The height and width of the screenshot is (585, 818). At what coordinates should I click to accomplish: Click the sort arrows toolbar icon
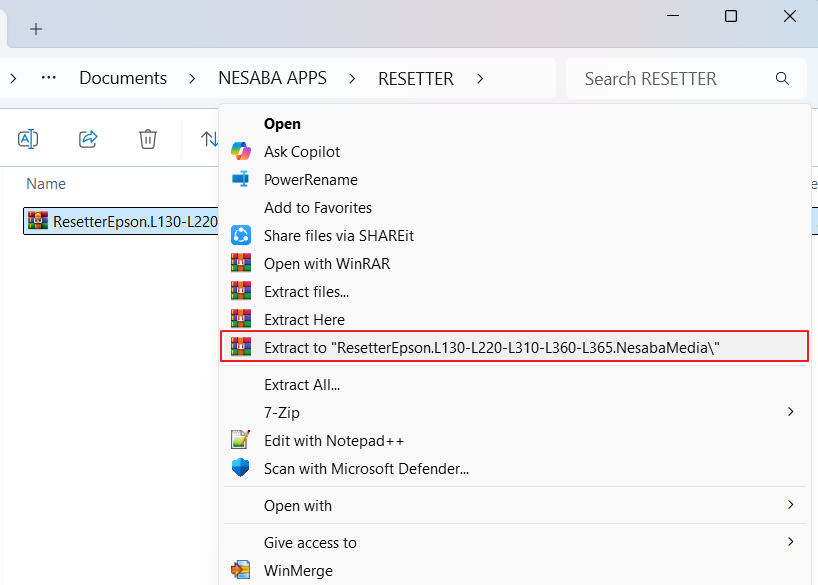click(208, 139)
